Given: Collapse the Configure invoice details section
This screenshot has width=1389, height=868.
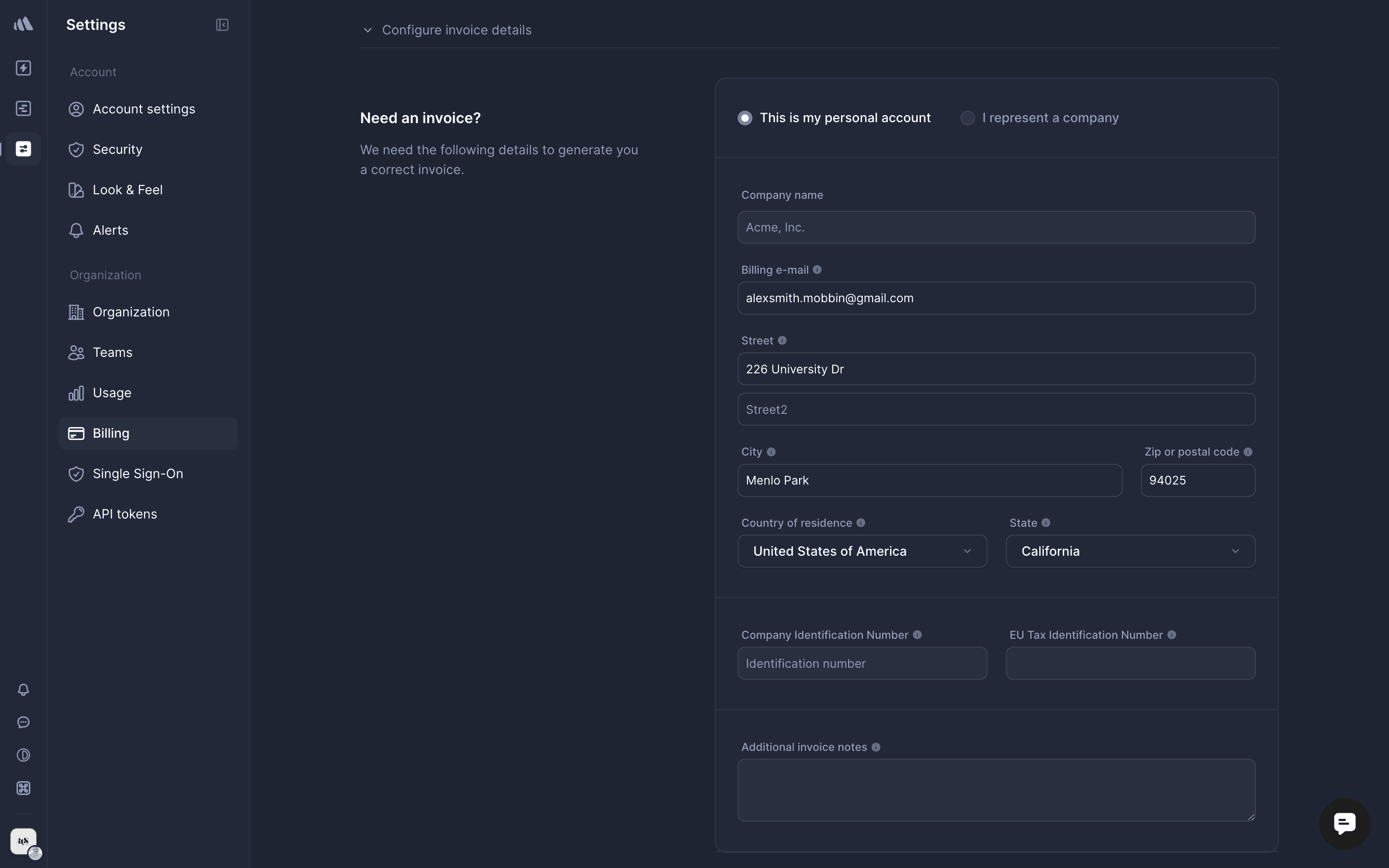Looking at the screenshot, I should 368,30.
